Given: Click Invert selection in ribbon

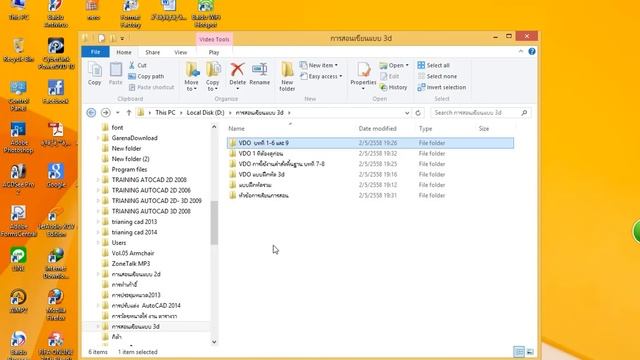Looking at the screenshot, I should click(442, 87).
